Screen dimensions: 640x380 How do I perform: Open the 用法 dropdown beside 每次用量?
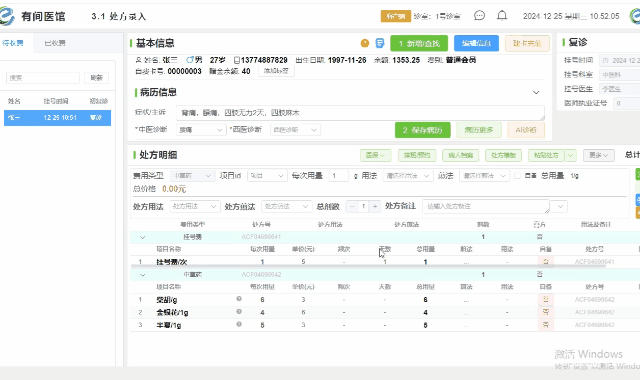coord(408,176)
